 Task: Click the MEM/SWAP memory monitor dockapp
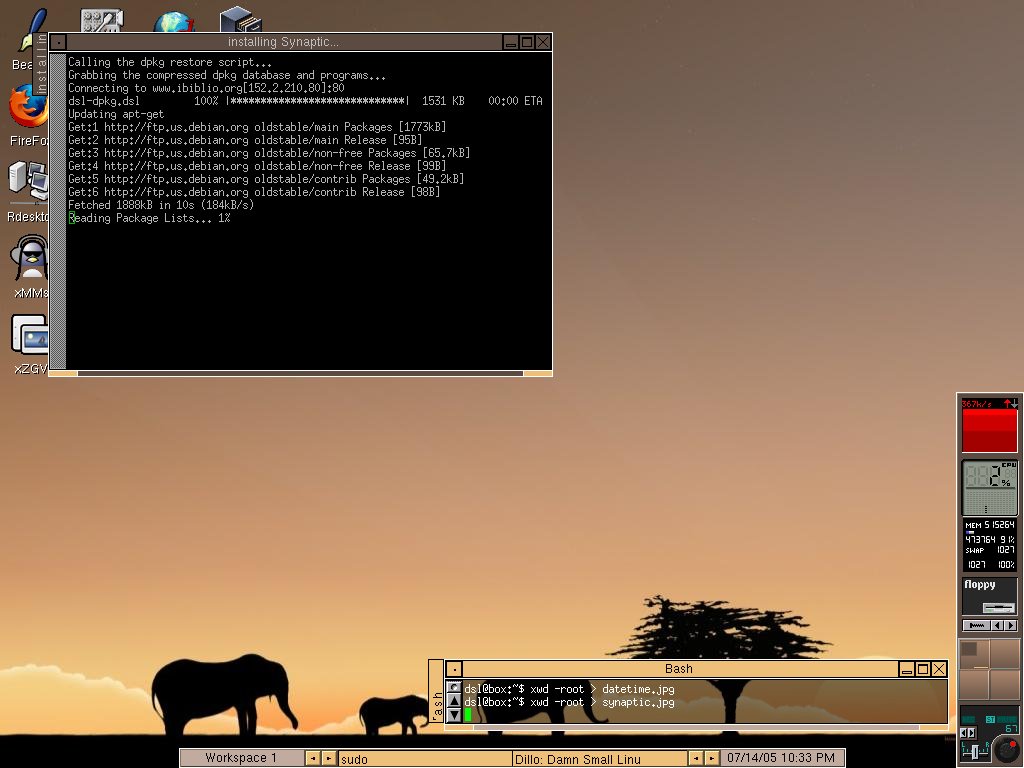(989, 545)
